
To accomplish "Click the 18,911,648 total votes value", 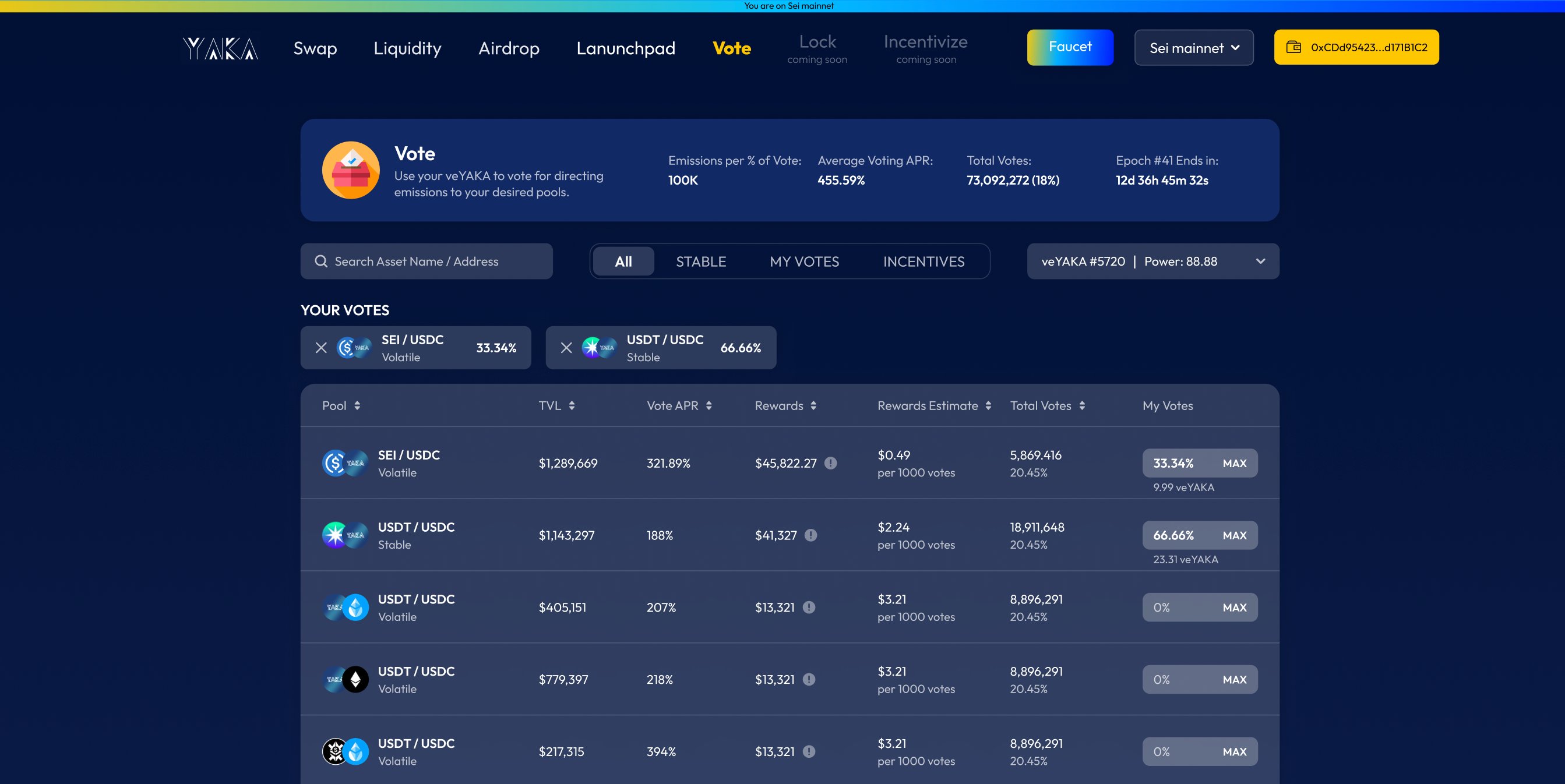I will tap(1037, 527).
